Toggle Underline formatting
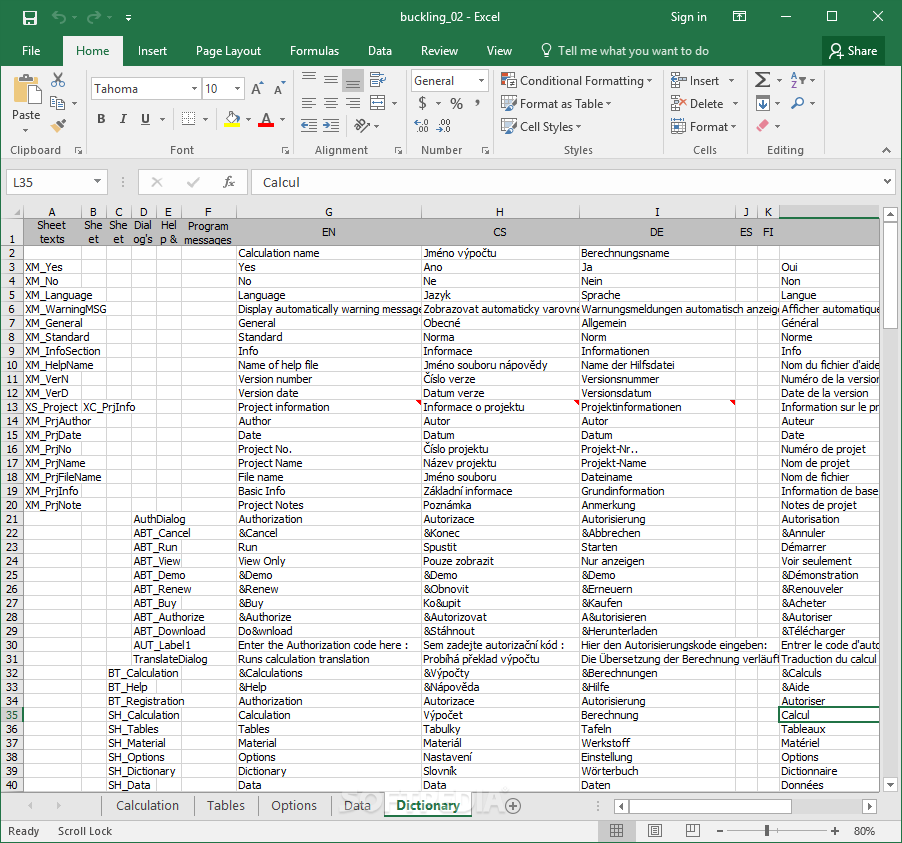 145,119
